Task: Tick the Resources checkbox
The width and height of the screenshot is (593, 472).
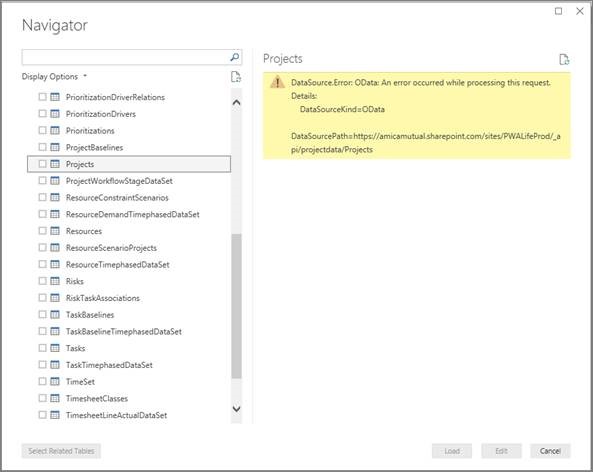Action: [42, 231]
